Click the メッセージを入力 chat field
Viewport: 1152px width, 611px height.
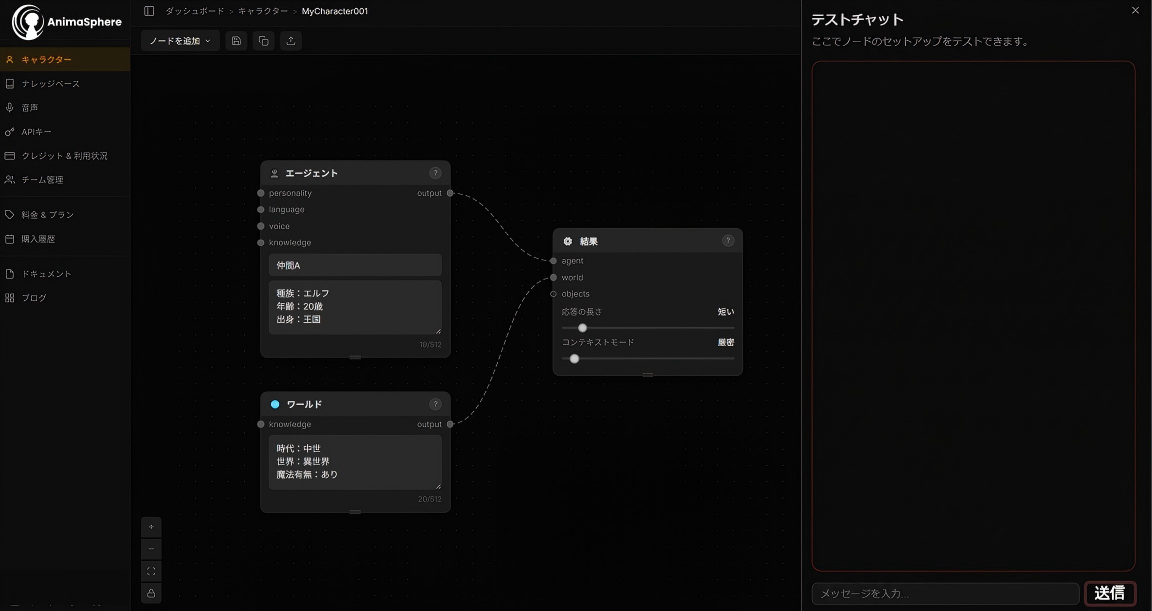point(945,593)
